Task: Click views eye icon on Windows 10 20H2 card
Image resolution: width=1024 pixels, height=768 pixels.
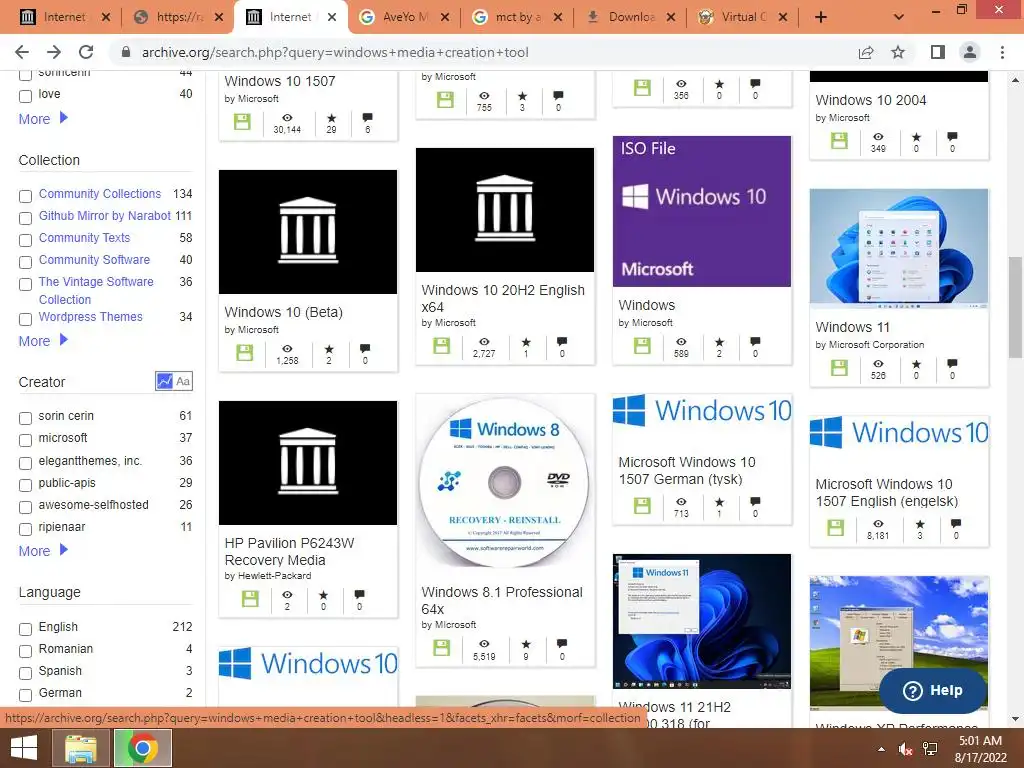Action: pyautogui.click(x=484, y=342)
